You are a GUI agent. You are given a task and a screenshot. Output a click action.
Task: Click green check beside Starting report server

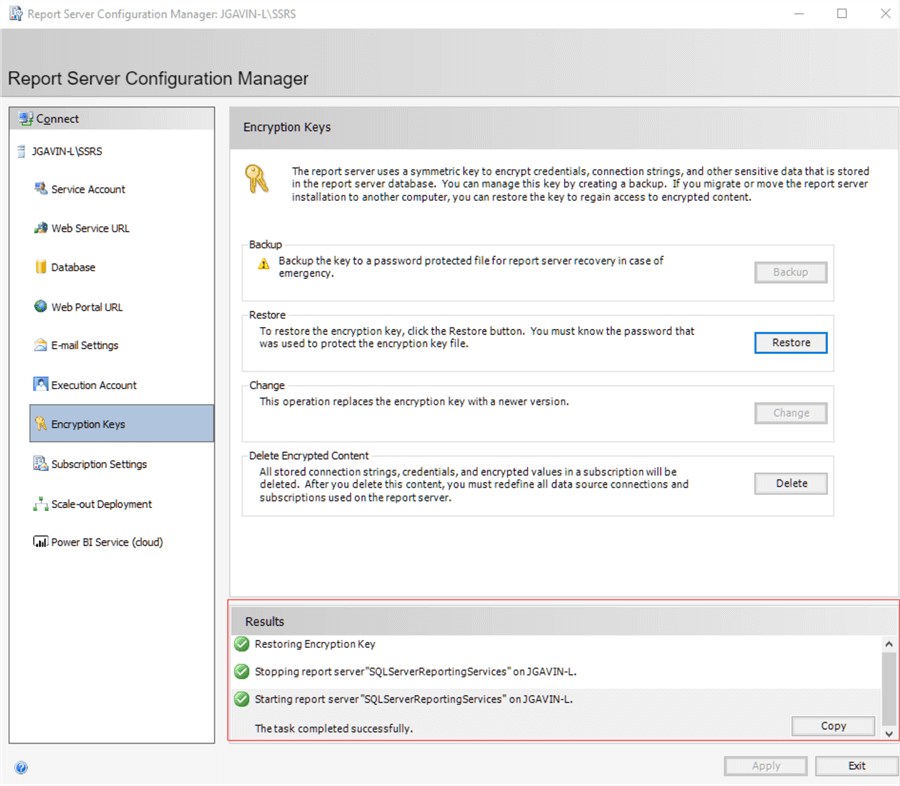click(x=242, y=699)
